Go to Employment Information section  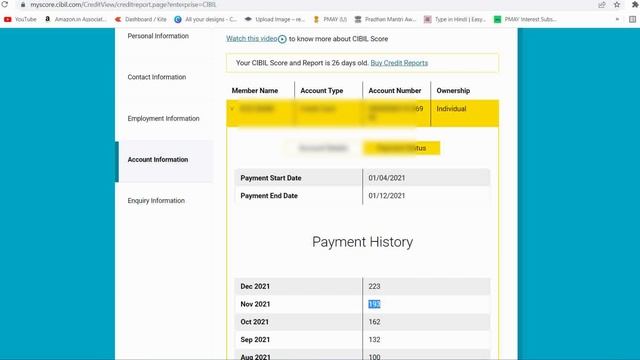[163, 118]
